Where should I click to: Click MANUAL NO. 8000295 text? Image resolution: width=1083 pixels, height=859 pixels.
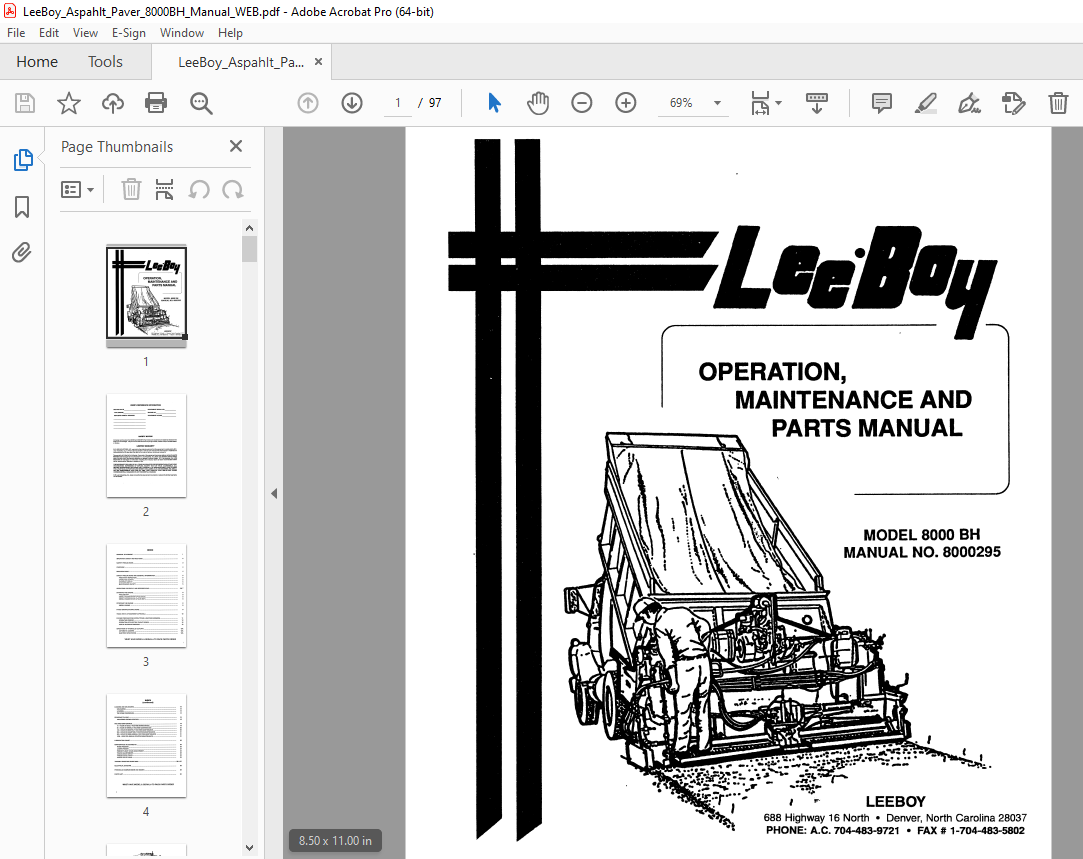921,552
